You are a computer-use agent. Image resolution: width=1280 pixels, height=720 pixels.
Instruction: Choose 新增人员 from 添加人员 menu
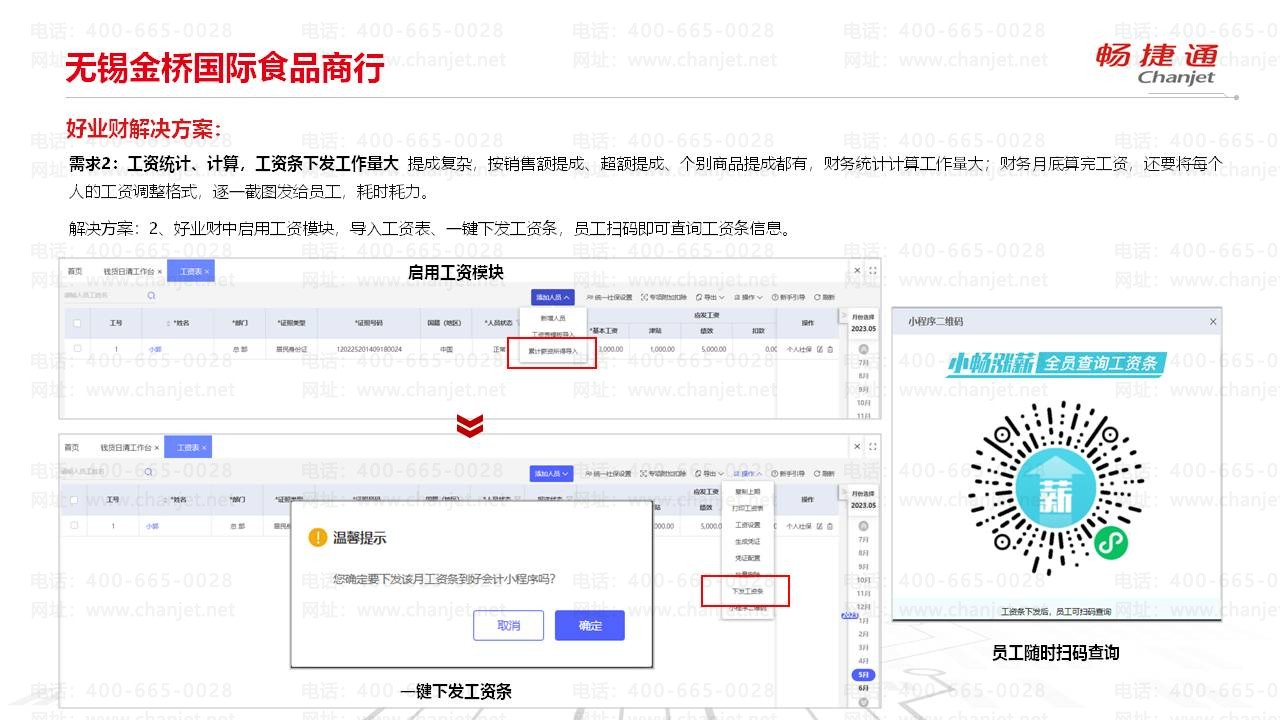(x=553, y=318)
